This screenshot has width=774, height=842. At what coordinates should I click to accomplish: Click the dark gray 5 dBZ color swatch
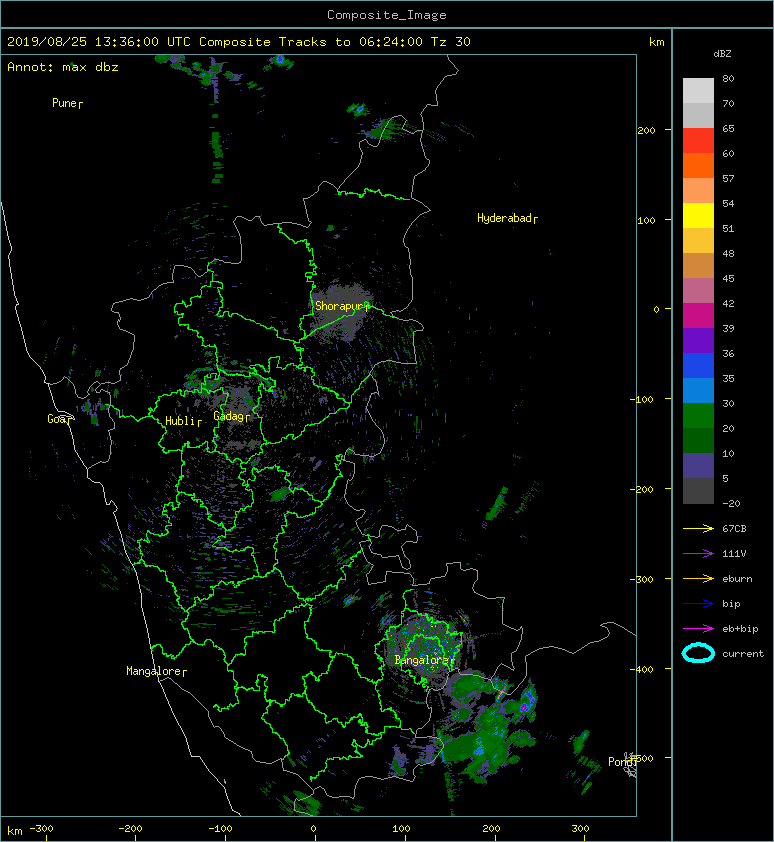coord(698,490)
